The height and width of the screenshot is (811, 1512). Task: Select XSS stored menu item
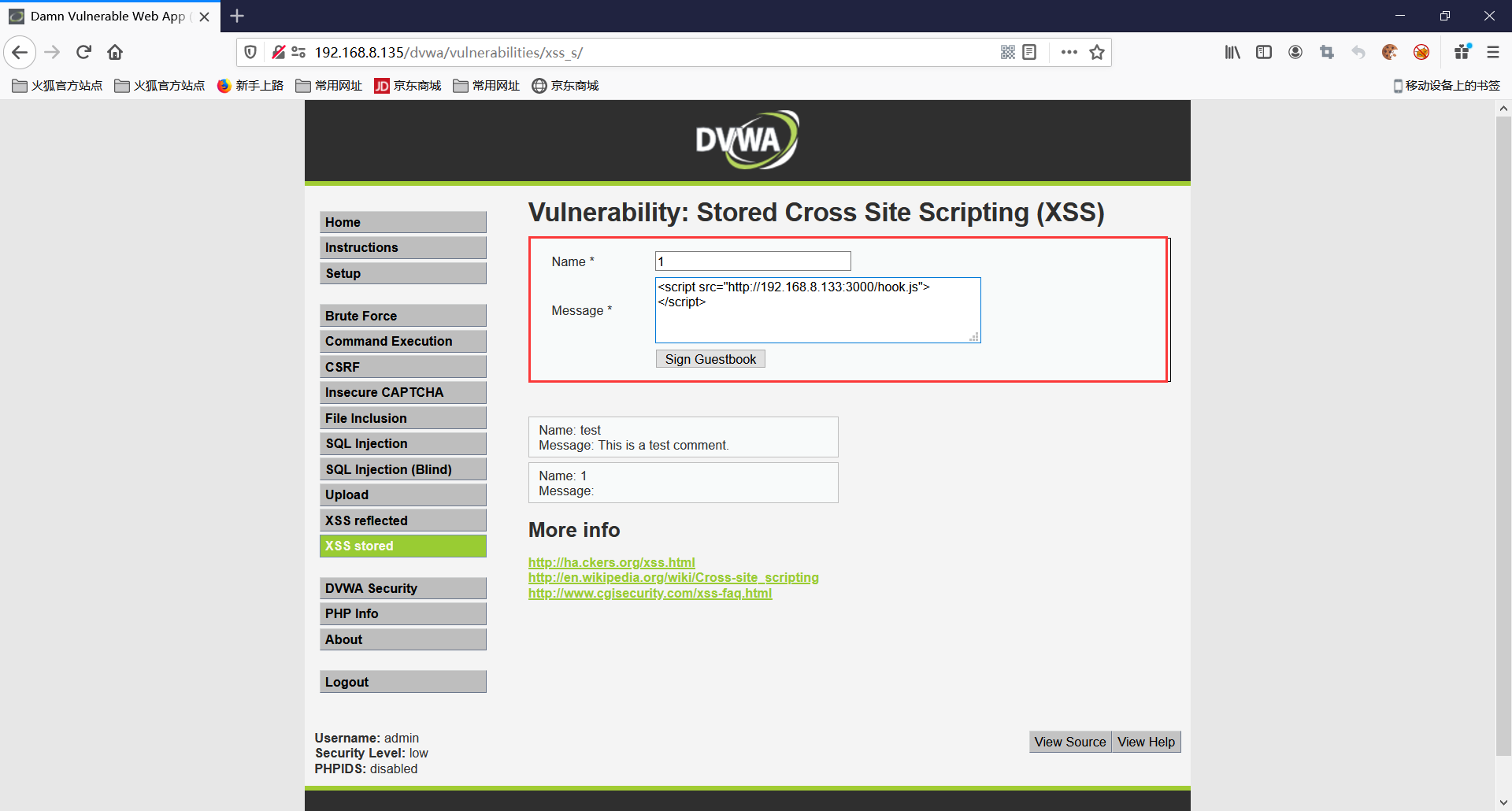(x=403, y=546)
